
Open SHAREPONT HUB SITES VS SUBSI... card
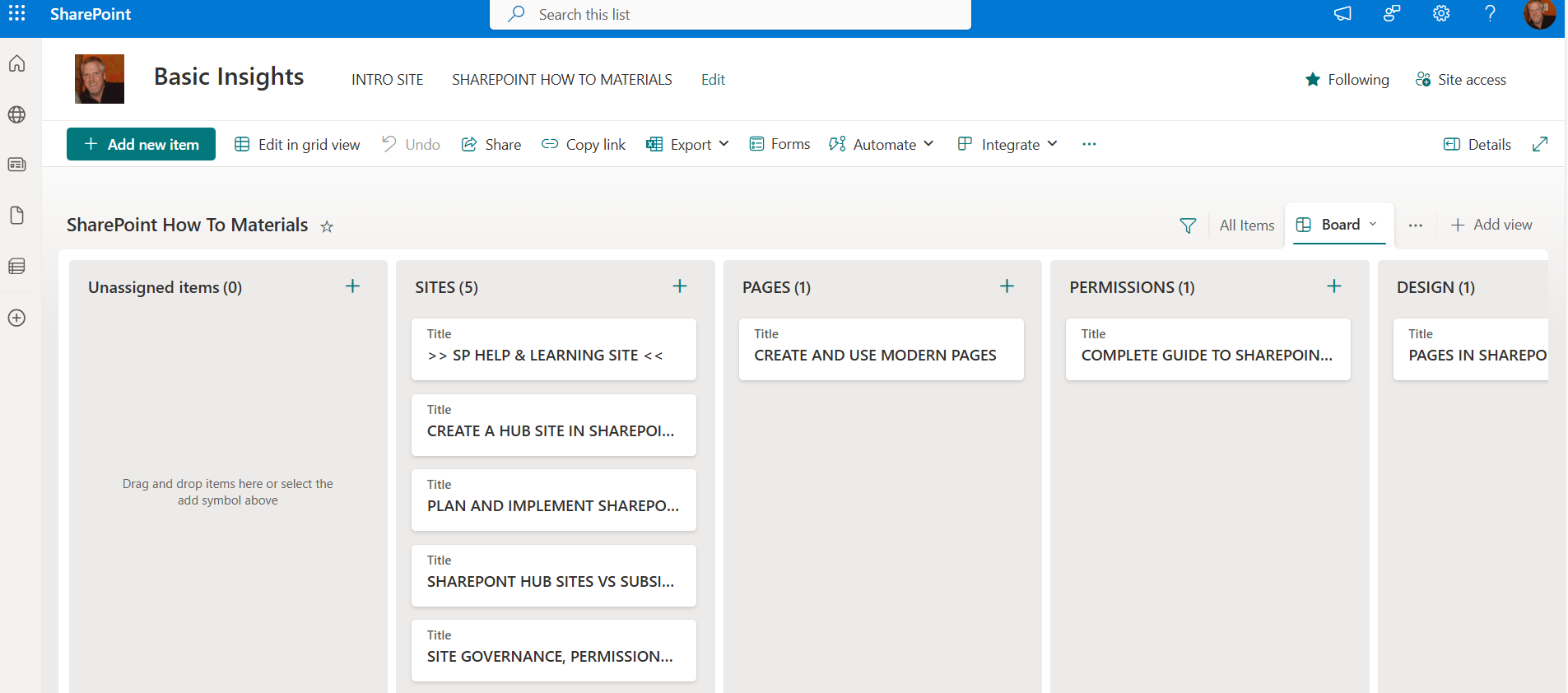[x=554, y=575]
